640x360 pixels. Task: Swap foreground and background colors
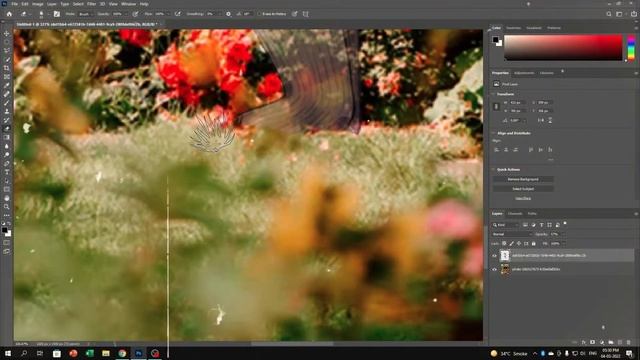click(x=9, y=224)
